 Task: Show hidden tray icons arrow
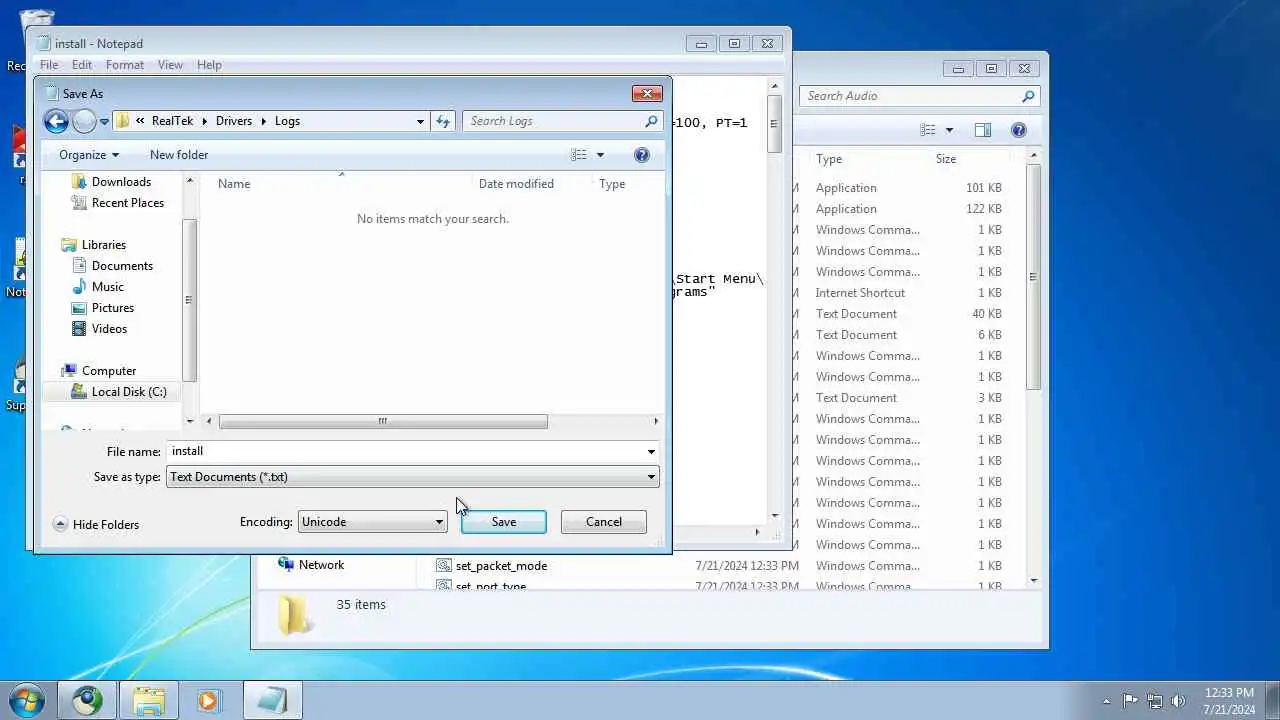pos(1106,701)
